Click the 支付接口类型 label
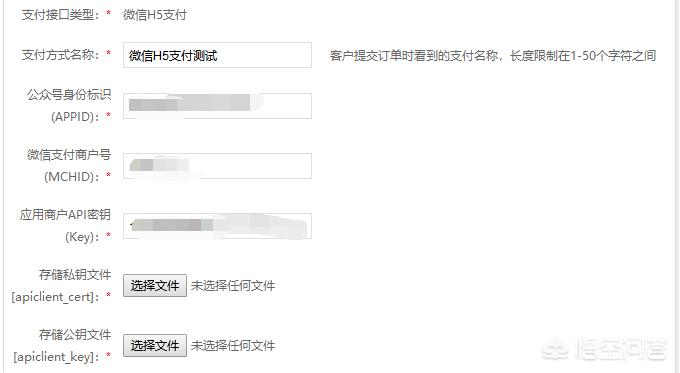 point(61,15)
